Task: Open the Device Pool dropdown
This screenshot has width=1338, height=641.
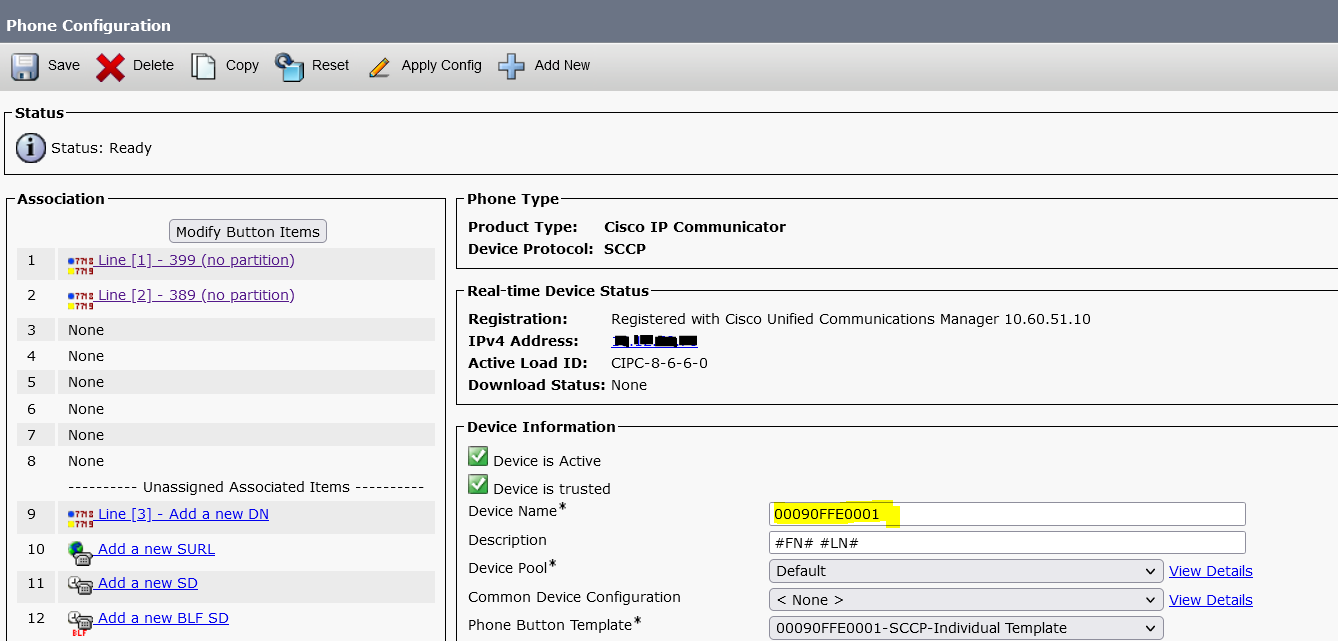Action: 966,570
